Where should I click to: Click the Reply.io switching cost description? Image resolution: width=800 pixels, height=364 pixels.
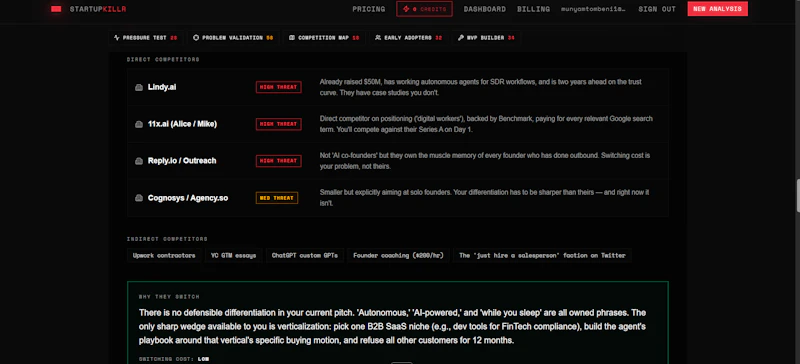(485, 161)
